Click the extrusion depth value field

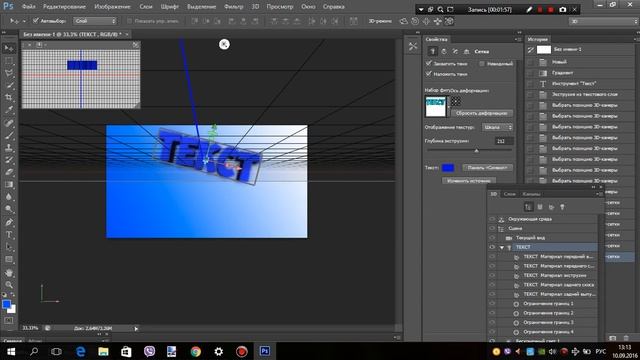(x=504, y=141)
